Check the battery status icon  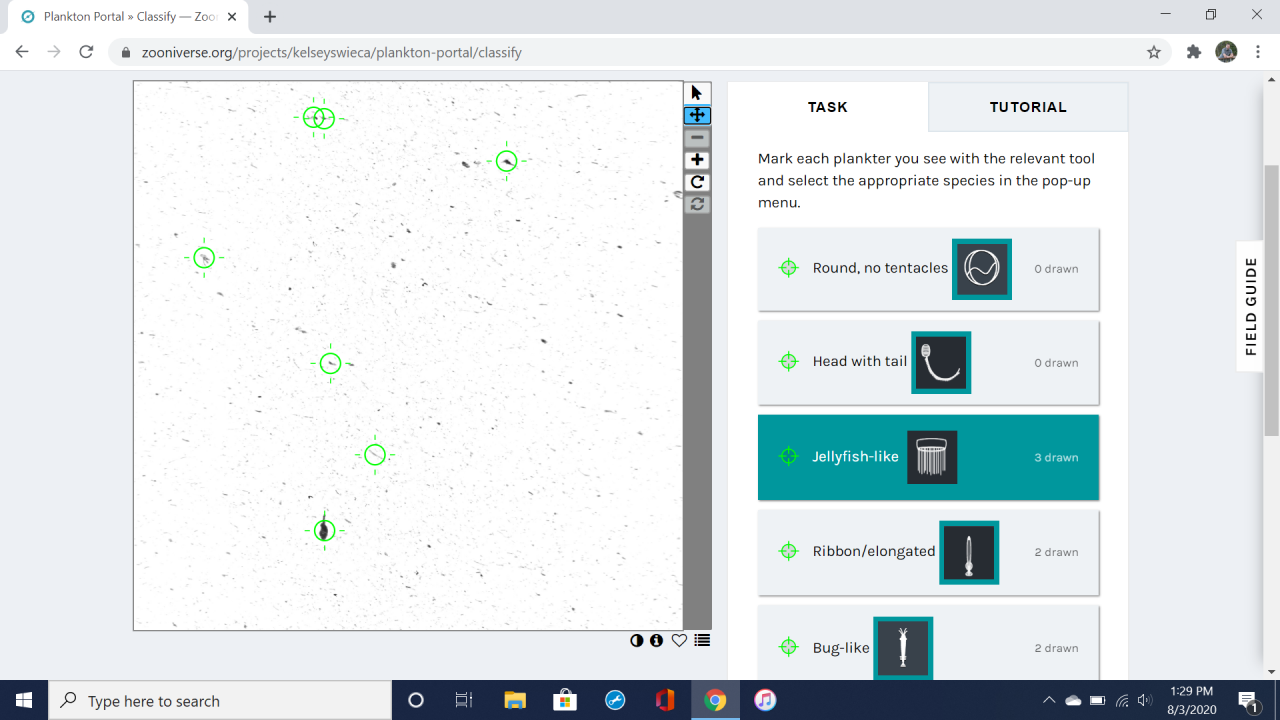[x=1098, y=700]
